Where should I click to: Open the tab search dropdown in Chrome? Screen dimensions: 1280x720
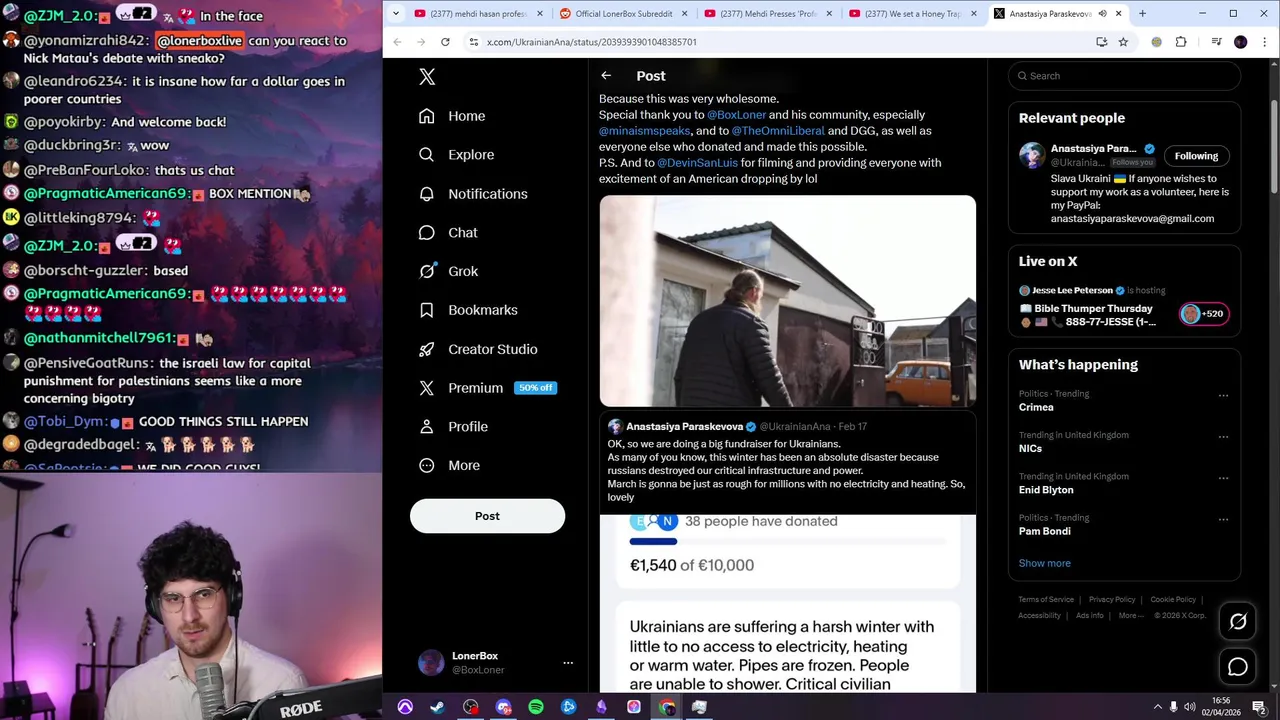pos(396,14)
